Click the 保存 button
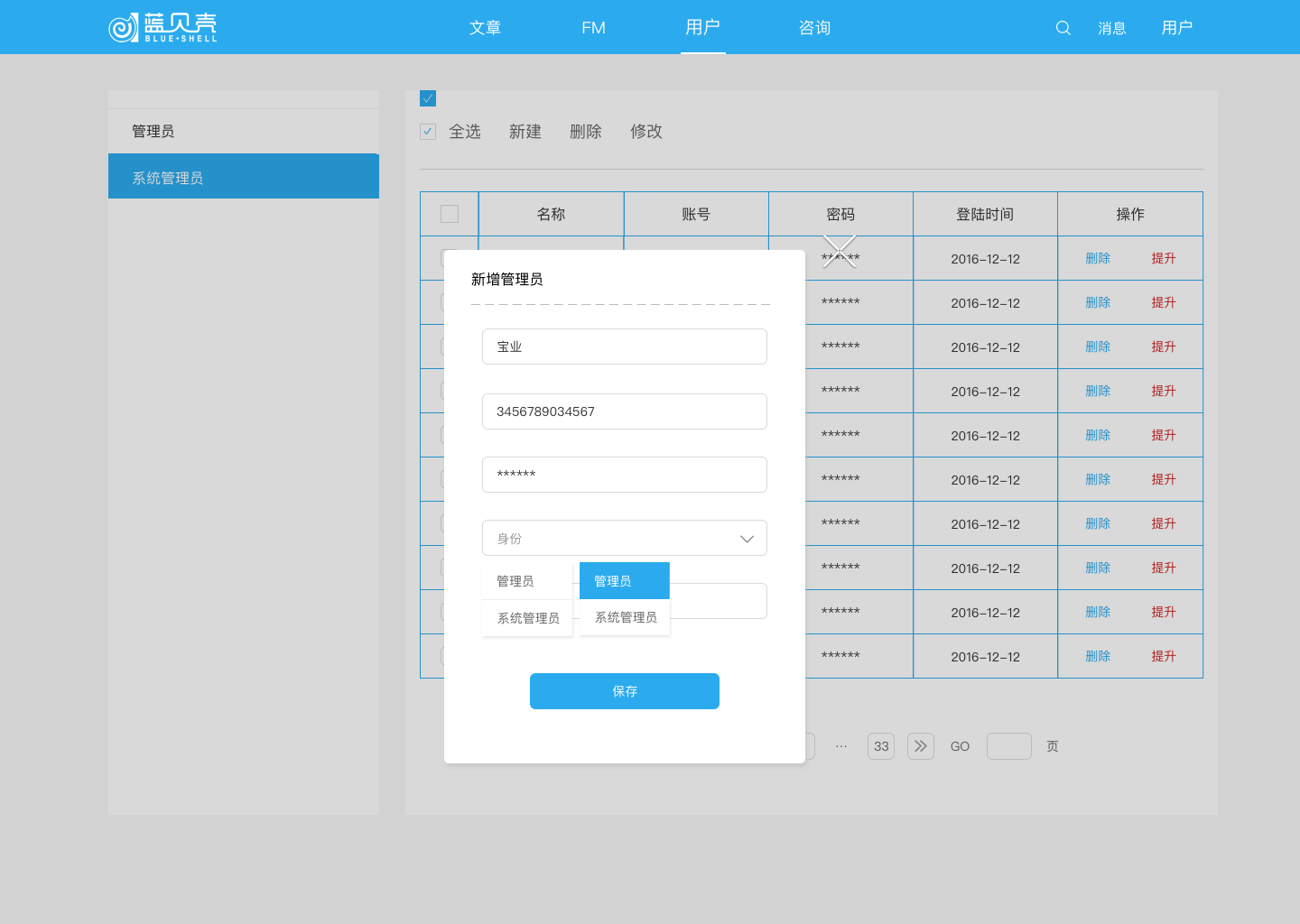 point(625,691)
